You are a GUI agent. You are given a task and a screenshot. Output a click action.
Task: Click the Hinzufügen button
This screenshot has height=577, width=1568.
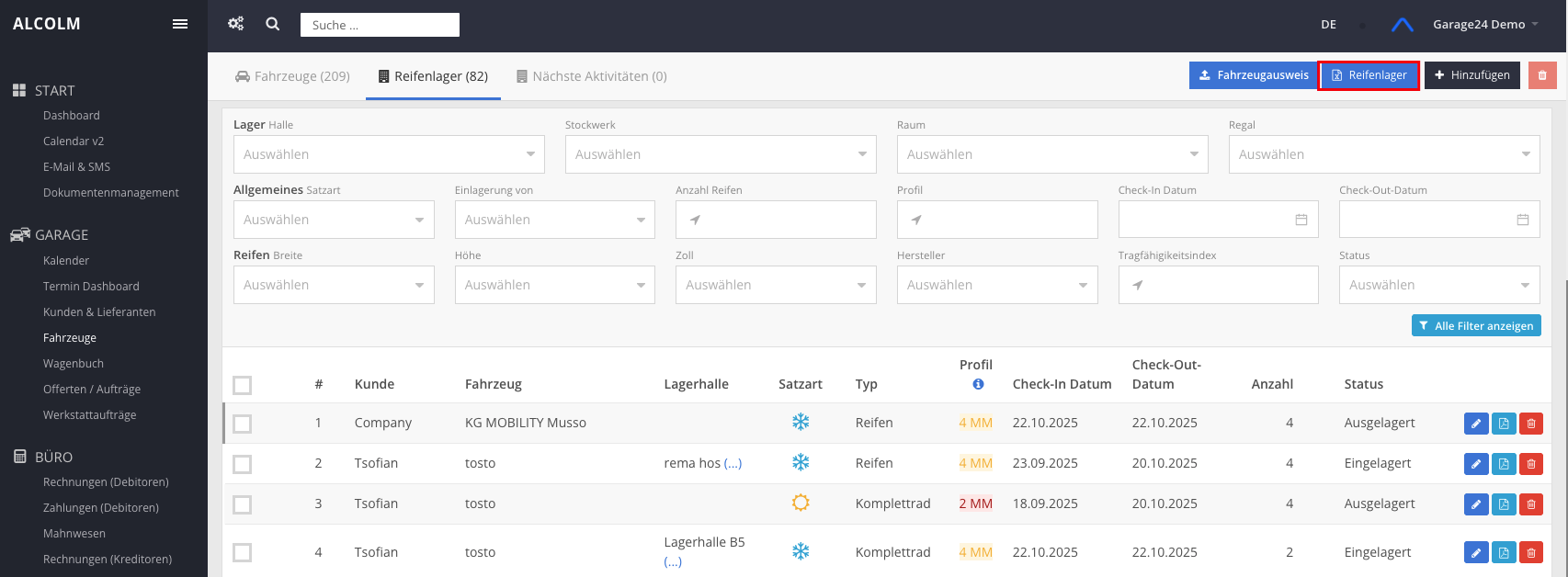1471,75
